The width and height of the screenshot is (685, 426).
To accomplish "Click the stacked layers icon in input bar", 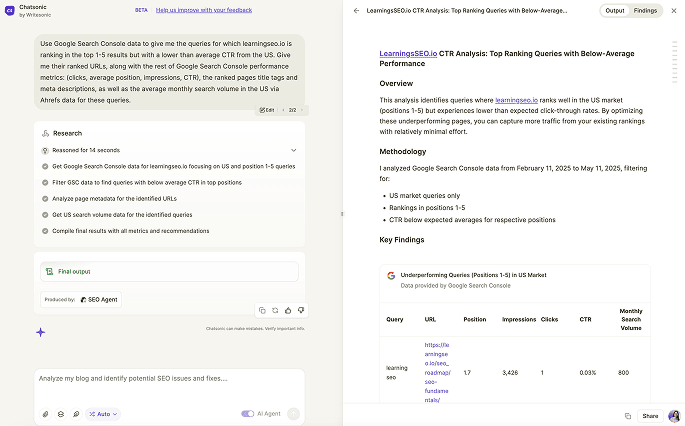I will coord(61,414).
